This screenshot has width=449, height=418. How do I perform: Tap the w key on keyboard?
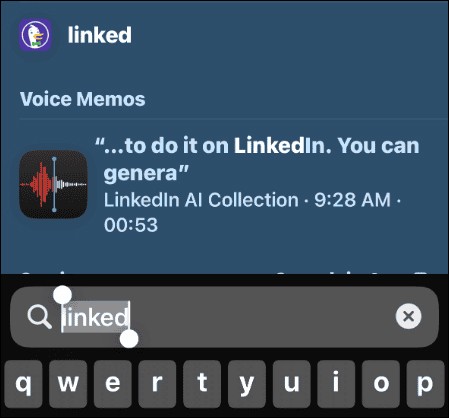68,384
